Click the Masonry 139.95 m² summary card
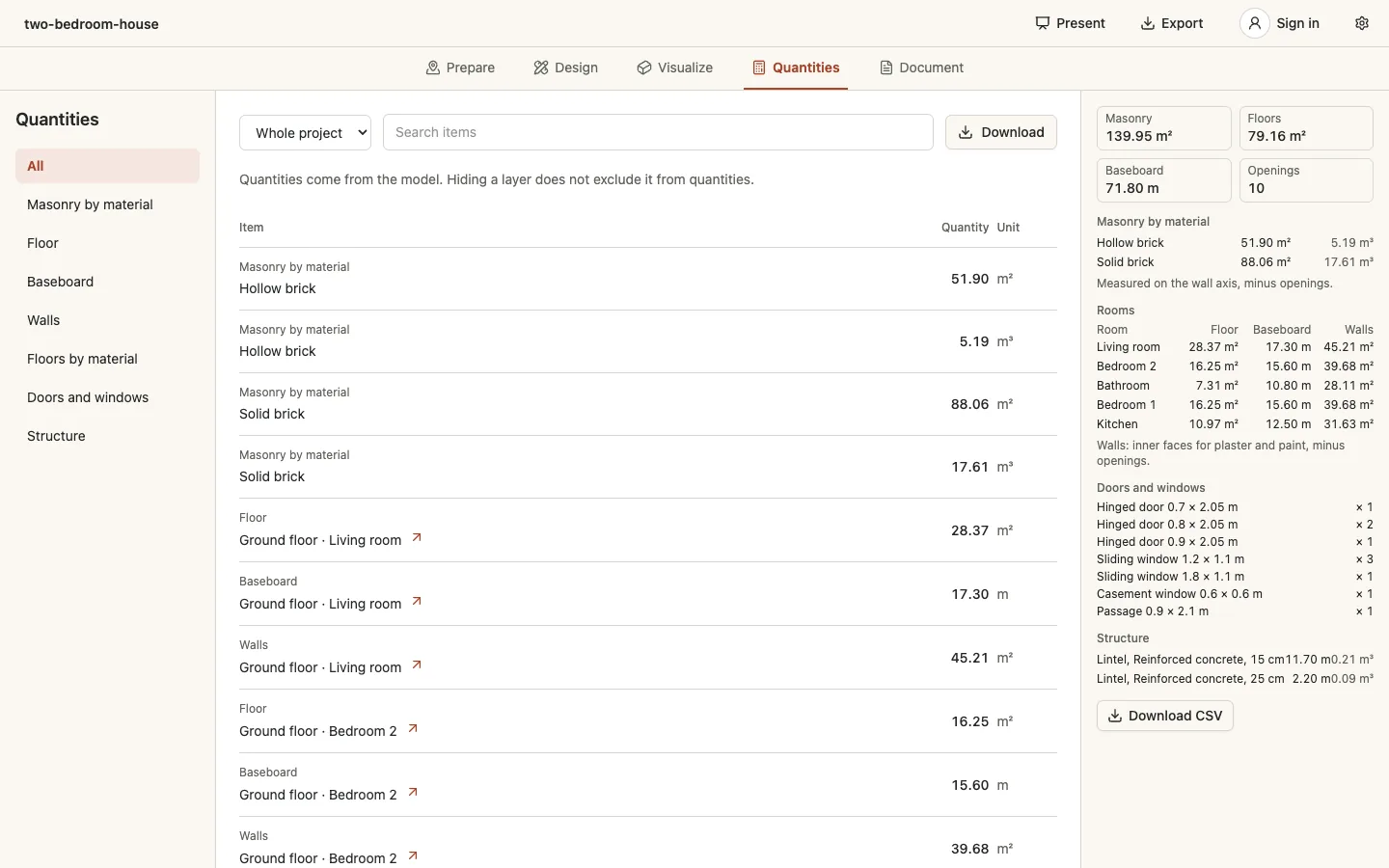This screenshot has height=868, width=1389. 1164,128
